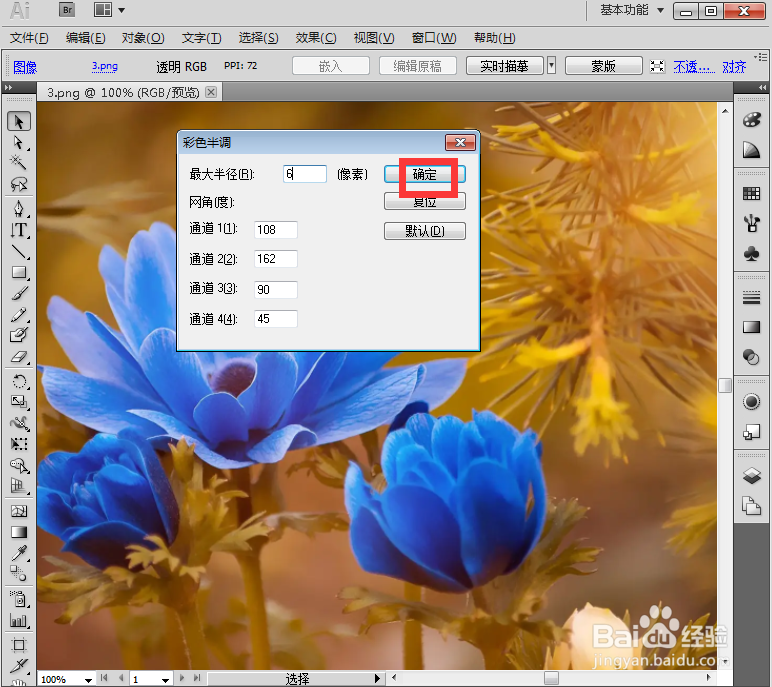Select the Pen tool
Screen dimensions: 772x687
tap(19, 209)
